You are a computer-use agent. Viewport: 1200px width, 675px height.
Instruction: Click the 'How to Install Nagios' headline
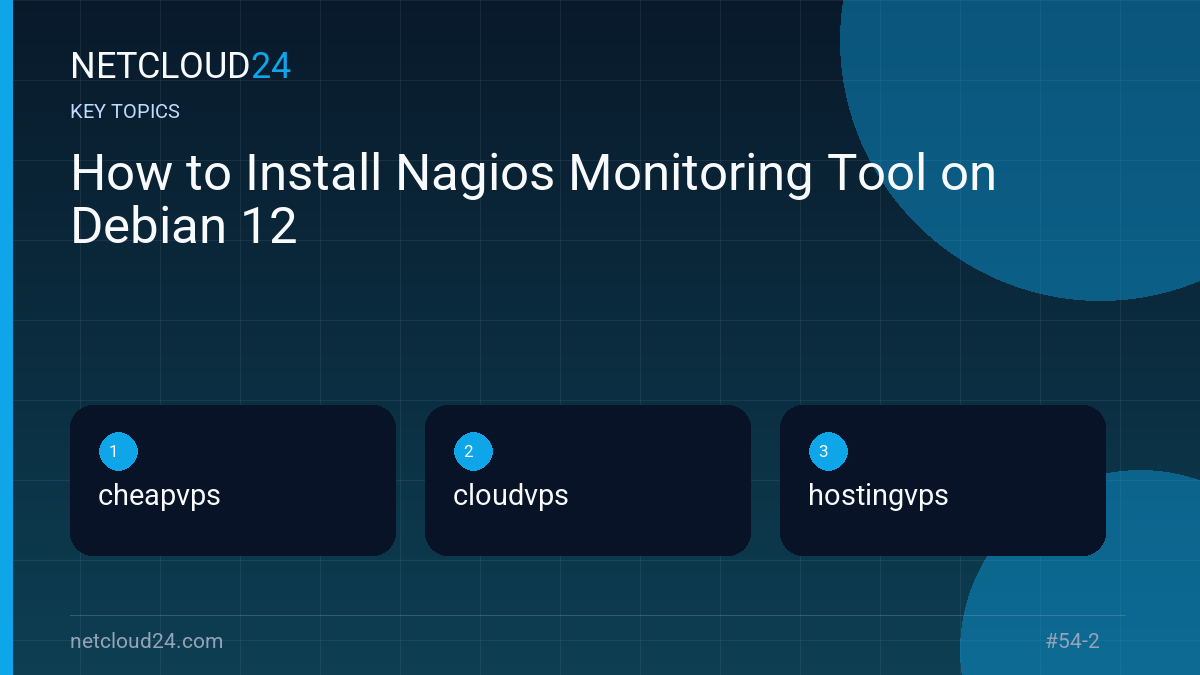(x=534, y=200)
